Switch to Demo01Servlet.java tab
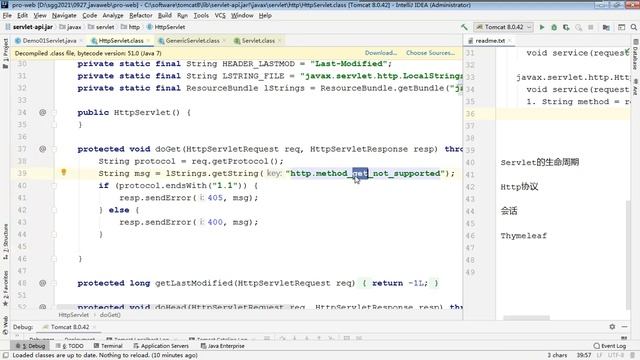Viewport: 640px width, 360px height. 49,40
